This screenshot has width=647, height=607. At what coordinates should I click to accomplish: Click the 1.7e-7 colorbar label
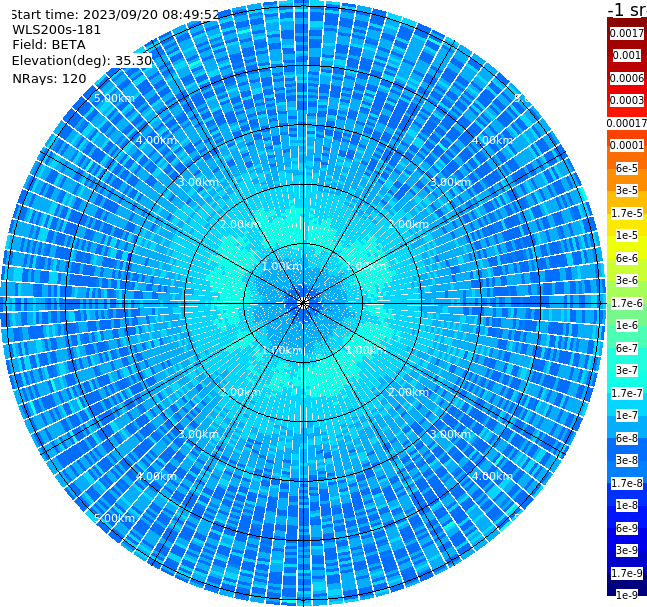point(627,393)
